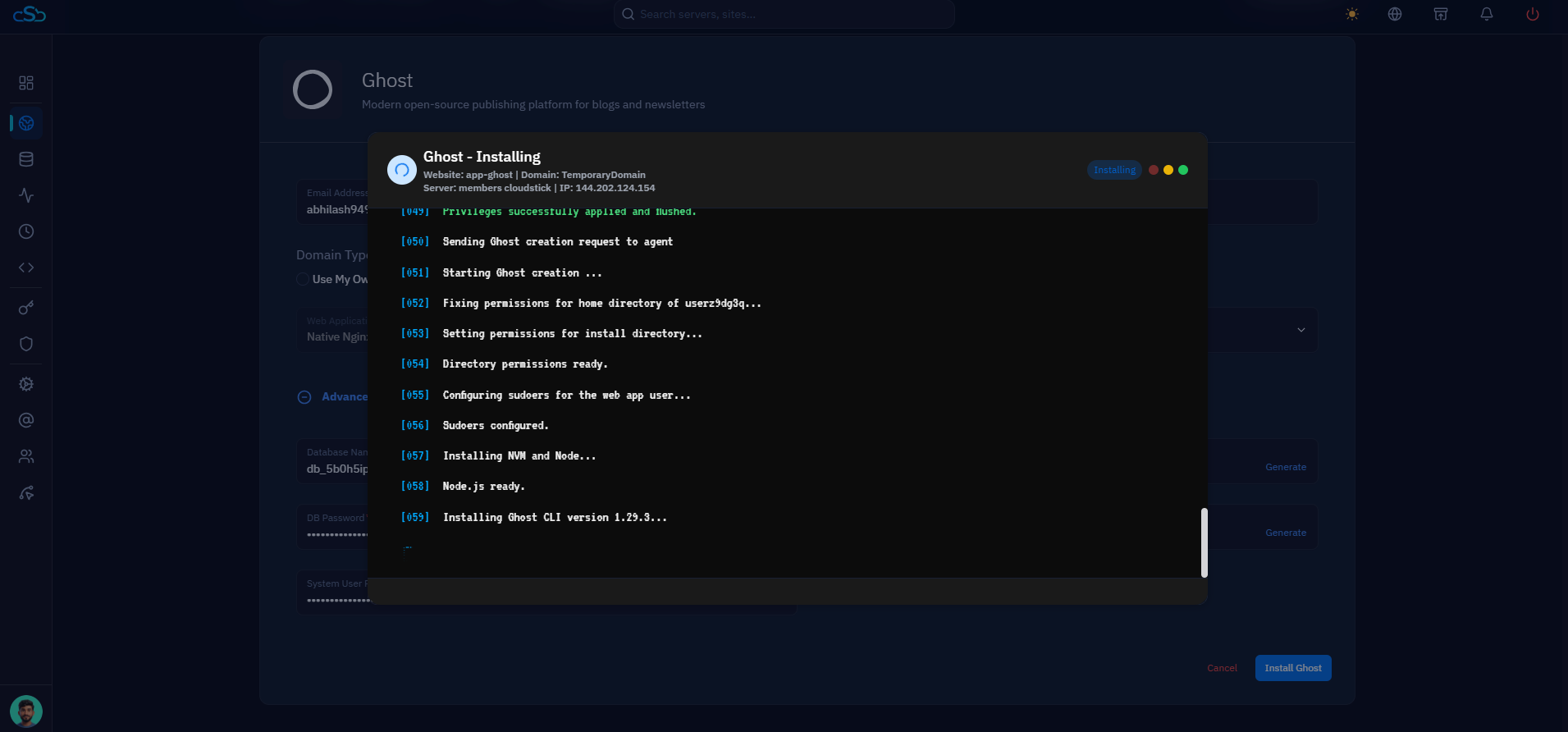
Task: Open the globe language icon
Action: click(x=1395, y=14)
